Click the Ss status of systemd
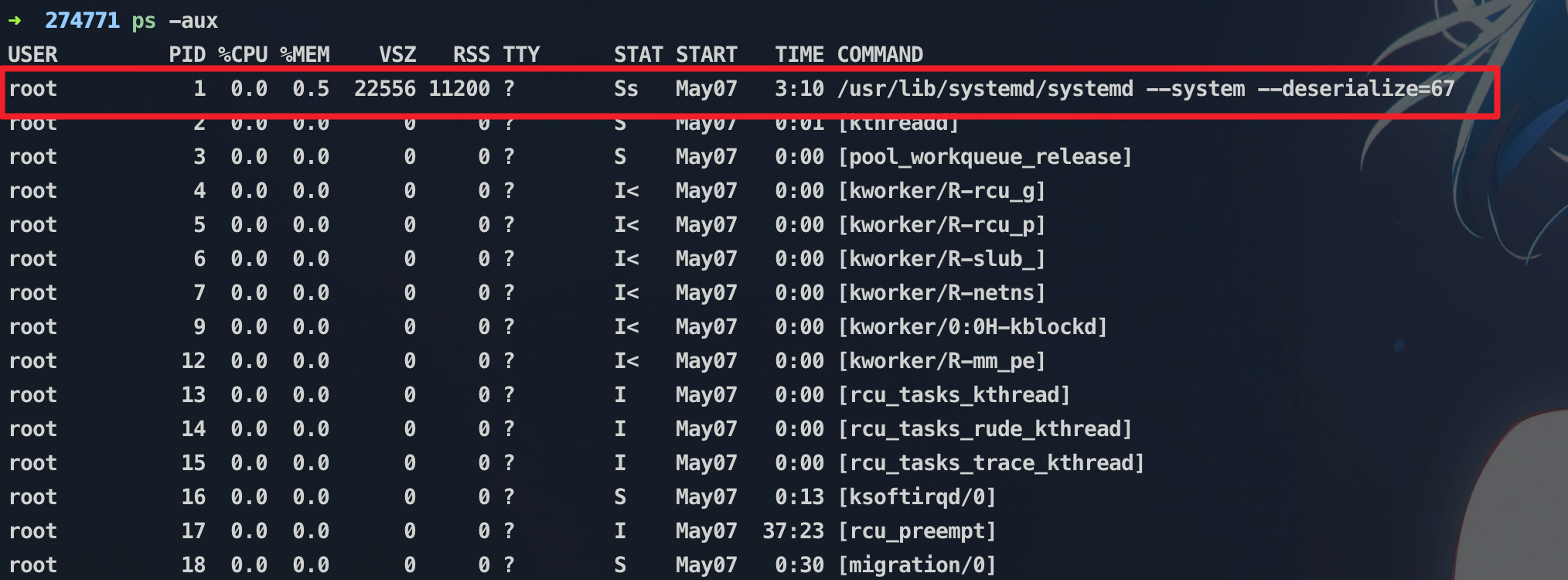Viewport: 1568px width, 580px height. tap(626, 89)
